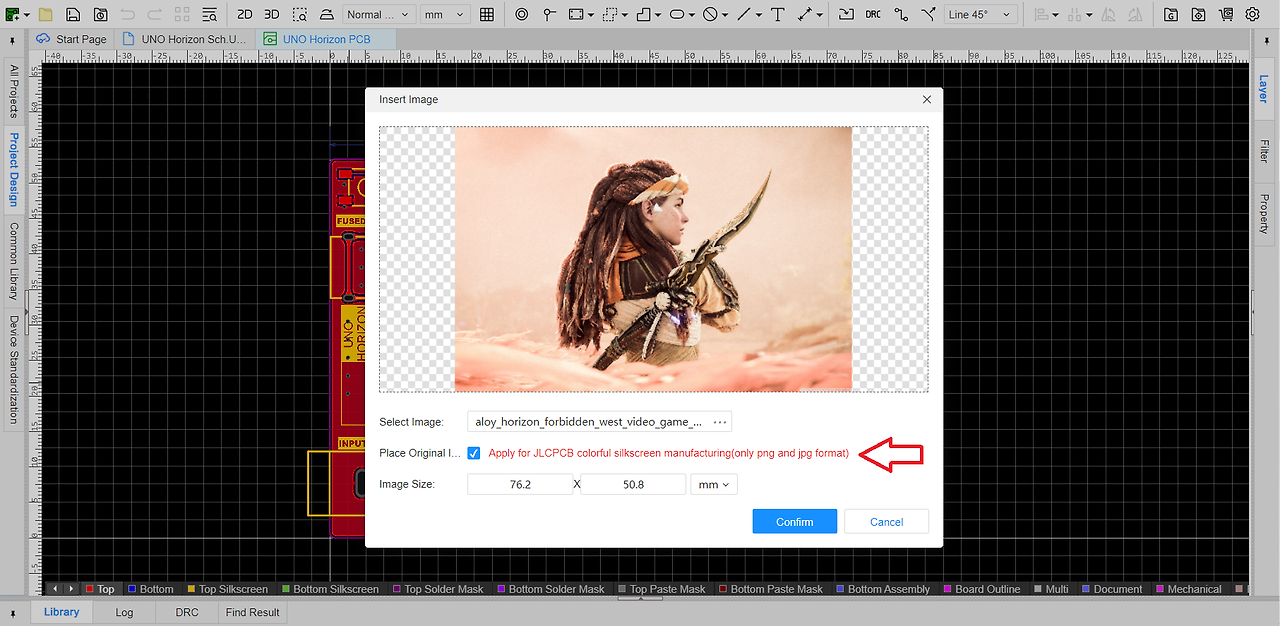Select the single routing tool
This screenshot has height=626, width=1280.
pyautogui.click(x=901, y=15)
